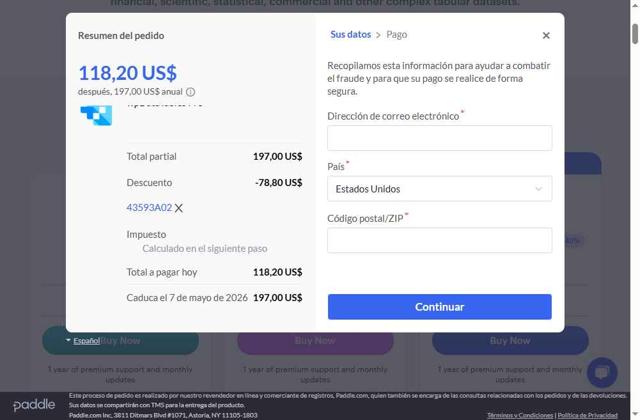Click the Continuar button
The width and height of the screenshot is (640, 420).
click(440, 307)
